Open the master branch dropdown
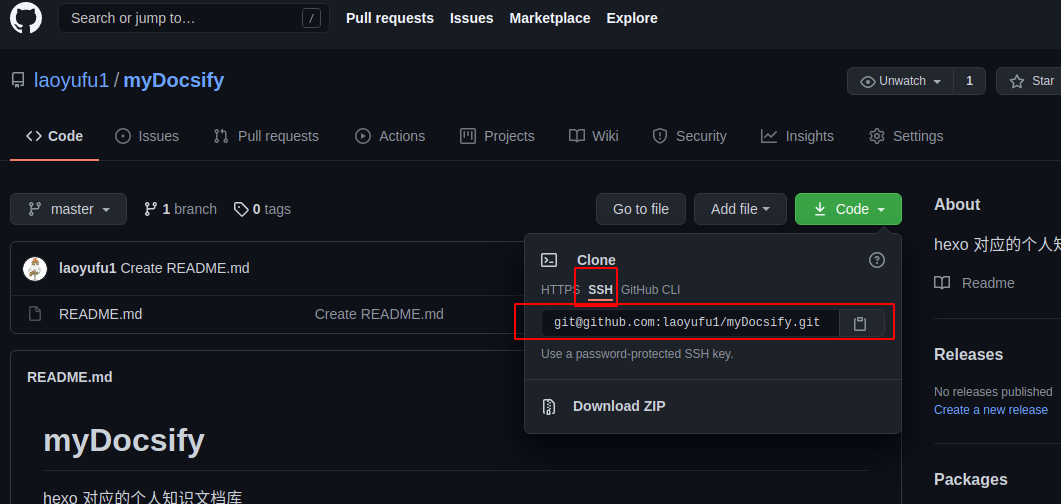The image size is (1061, 504). tap(68, 209)
